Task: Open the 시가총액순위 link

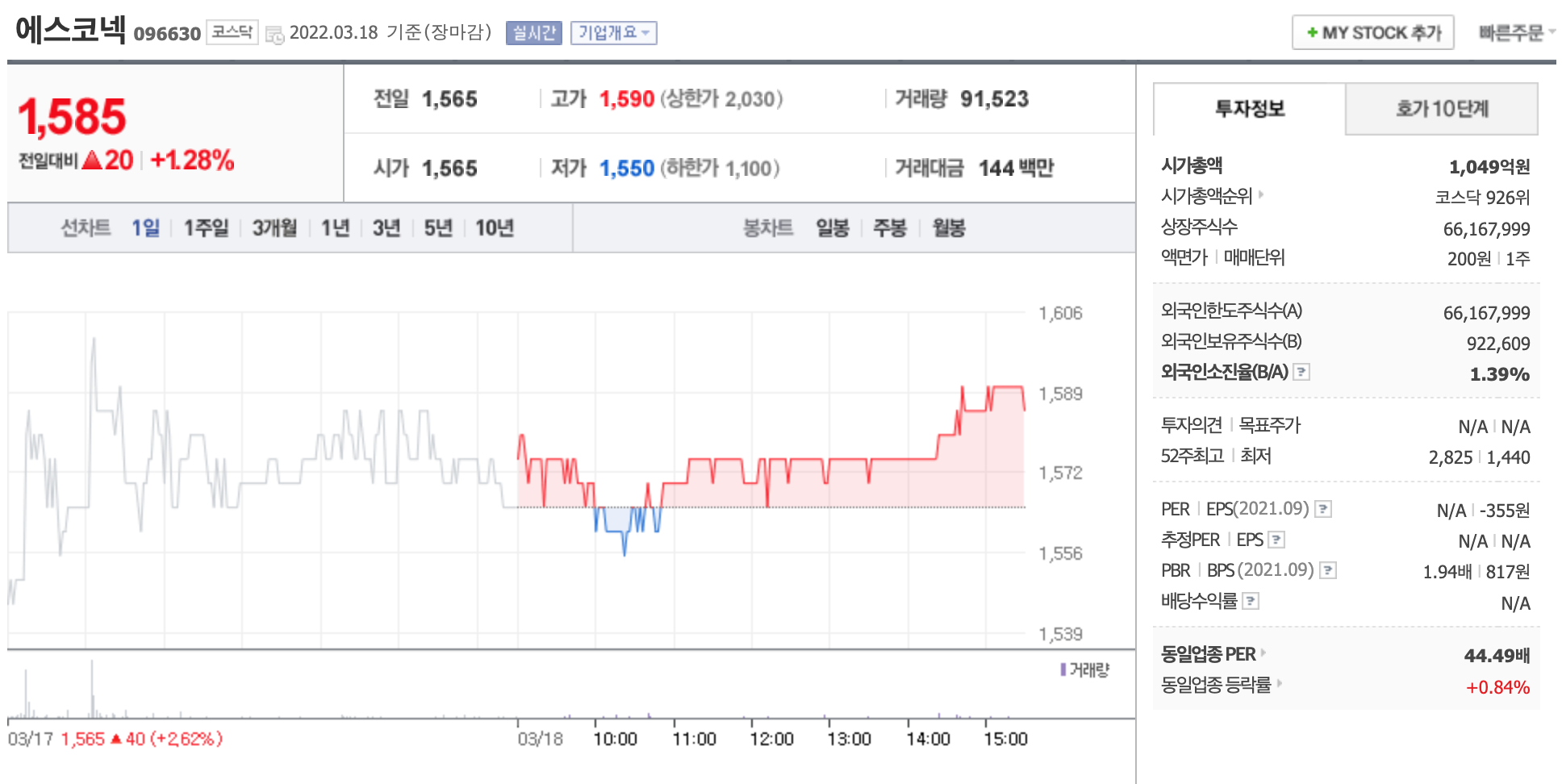Action: coord(1206,196)
